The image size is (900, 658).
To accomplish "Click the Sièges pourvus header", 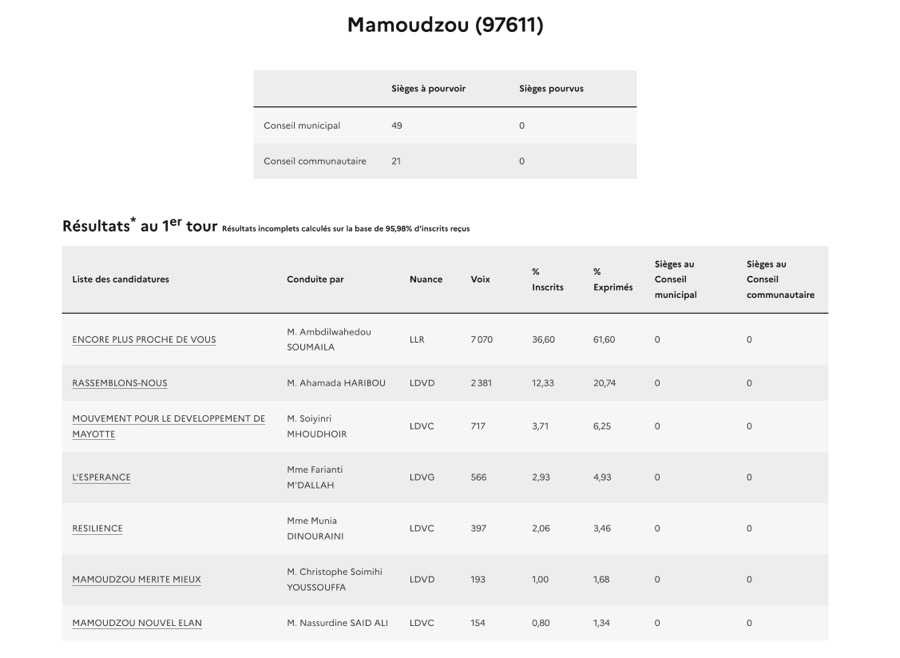I will tap(551, 89).
